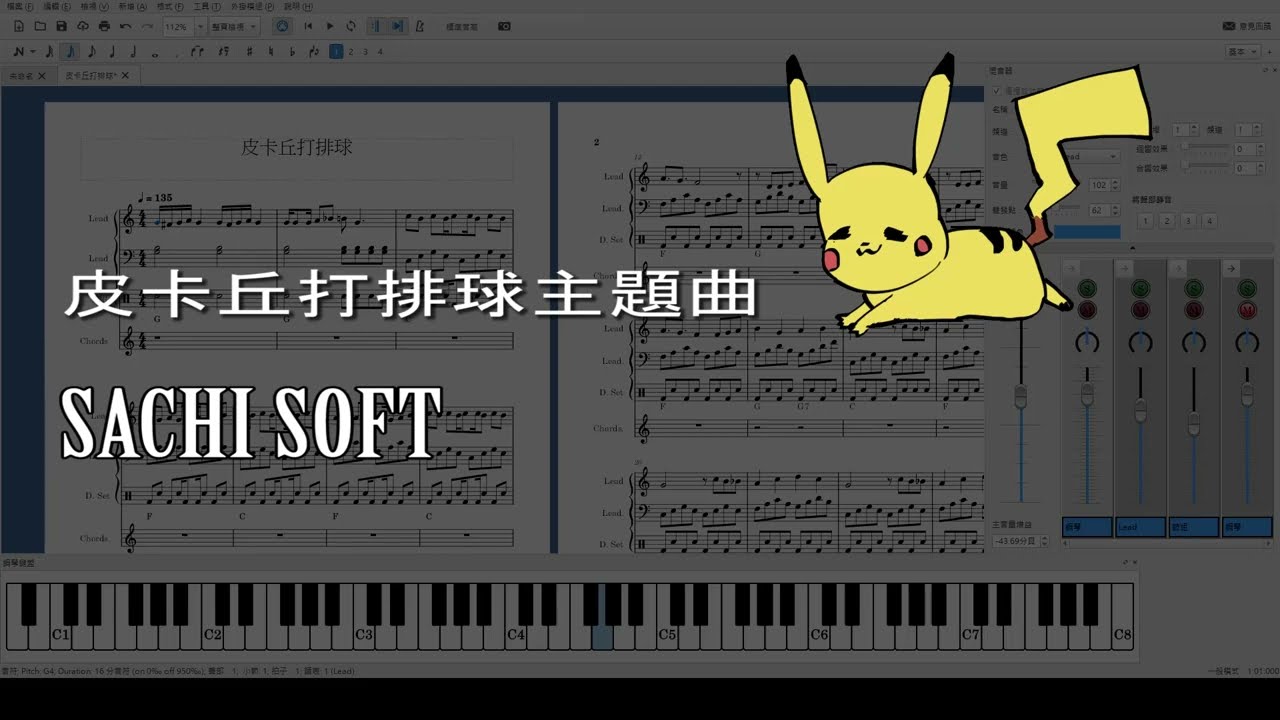Mute the fourth mixer channel
The image size is (1280, 720).
click(1247, 311)
